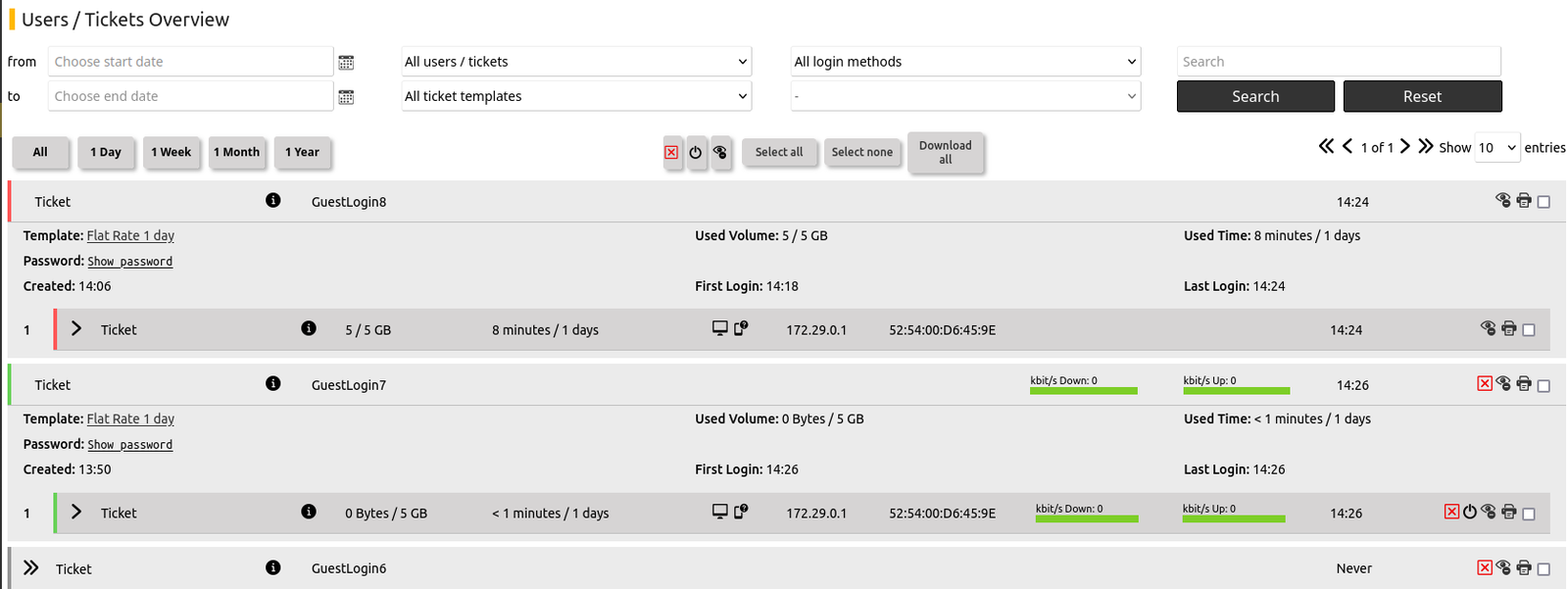Image resolution: width=1568 pixels, height=589 pixels.
Task: Click the crossed-eye icon for GuestLogin6
Action: coord(1504,568)
